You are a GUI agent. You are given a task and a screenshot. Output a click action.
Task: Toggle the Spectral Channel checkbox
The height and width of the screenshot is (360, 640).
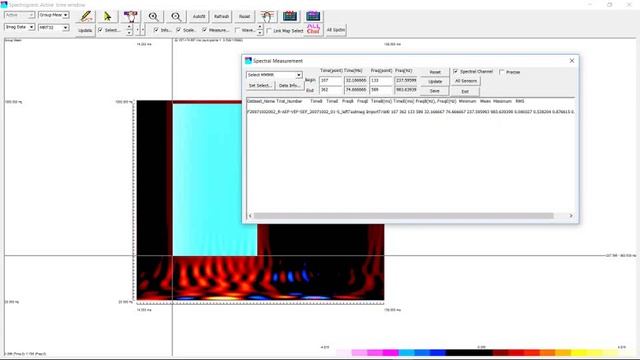[456, 71]
